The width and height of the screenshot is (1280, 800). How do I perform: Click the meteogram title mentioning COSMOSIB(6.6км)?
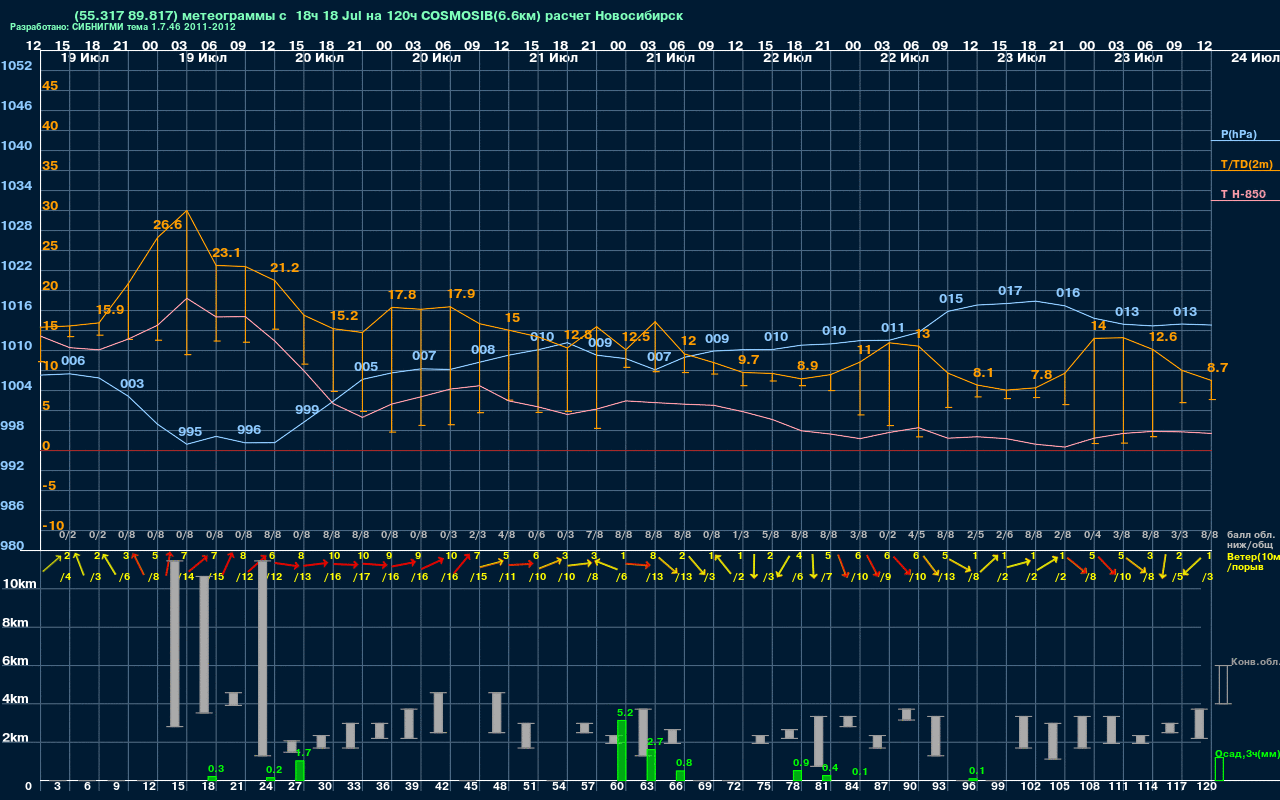pyautogui.click(x=379, y=16)
